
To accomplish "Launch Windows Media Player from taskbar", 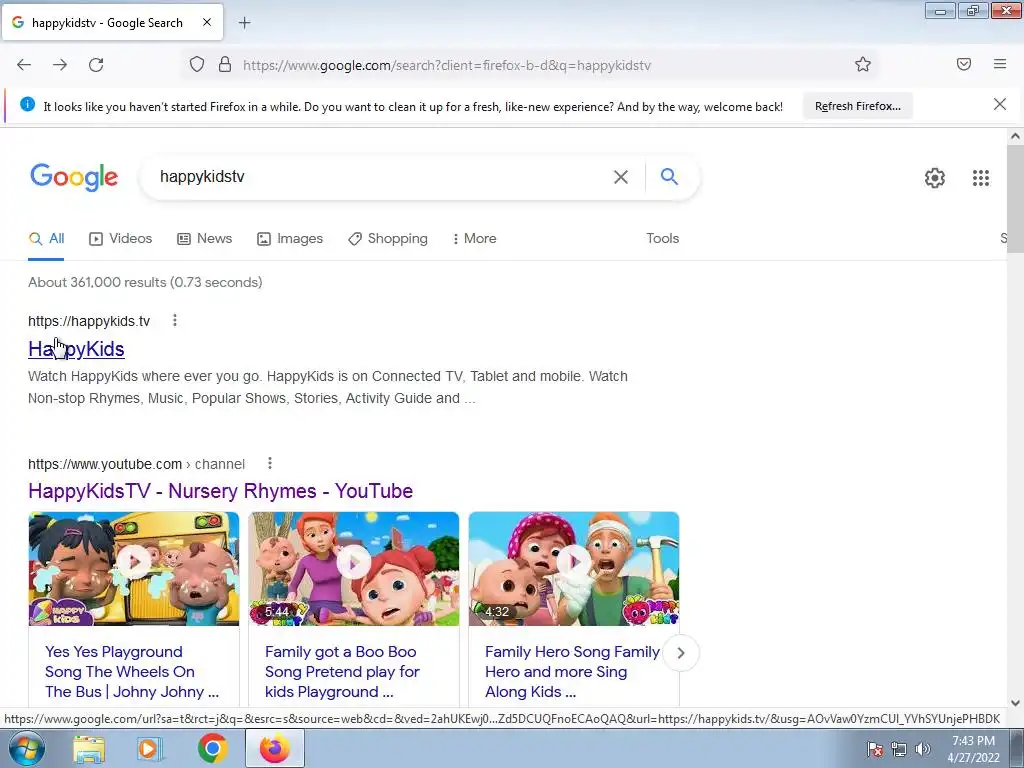I will (150, 749).
